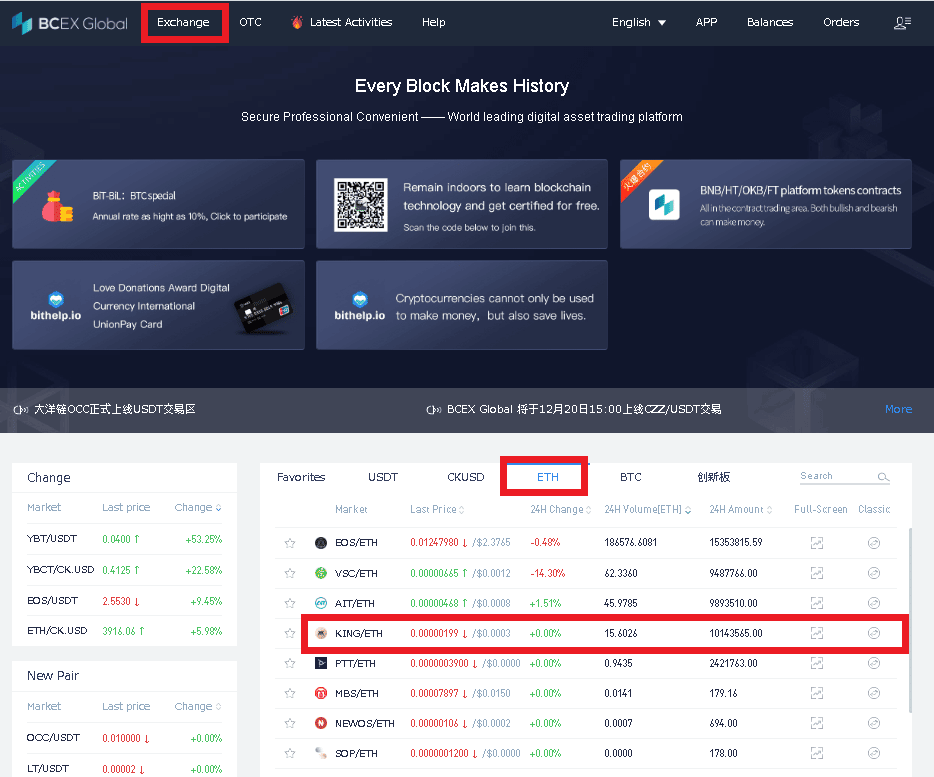
Task: Favorite the AIT/ETH pair star
Action: [290, 603]
